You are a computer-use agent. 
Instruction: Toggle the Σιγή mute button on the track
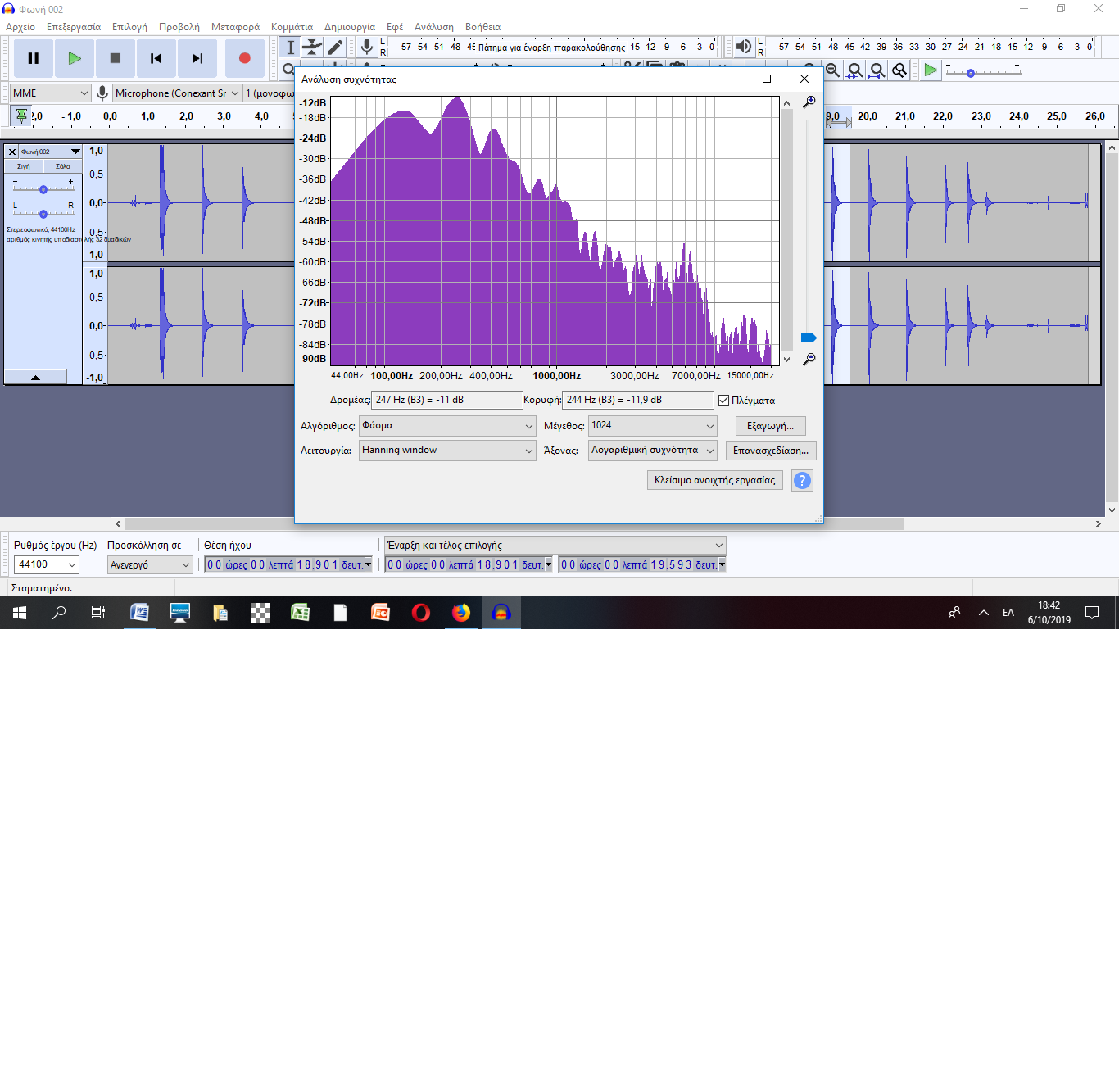pyautogui.click(x=24, y=166)
